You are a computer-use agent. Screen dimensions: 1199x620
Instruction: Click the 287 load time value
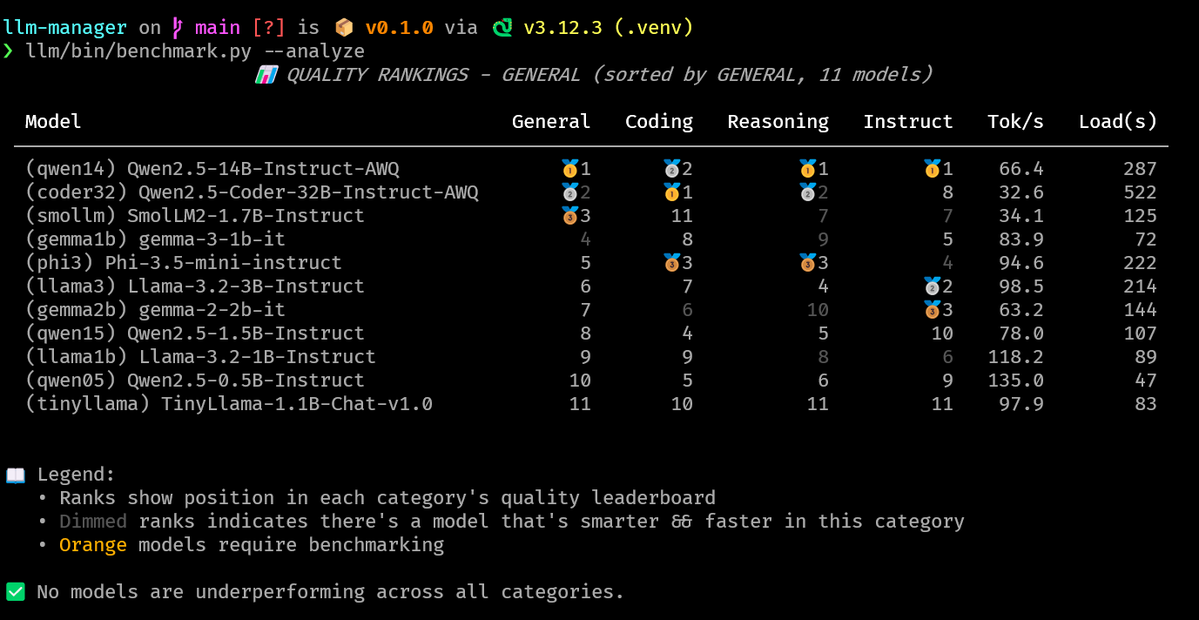(1140, 168)
